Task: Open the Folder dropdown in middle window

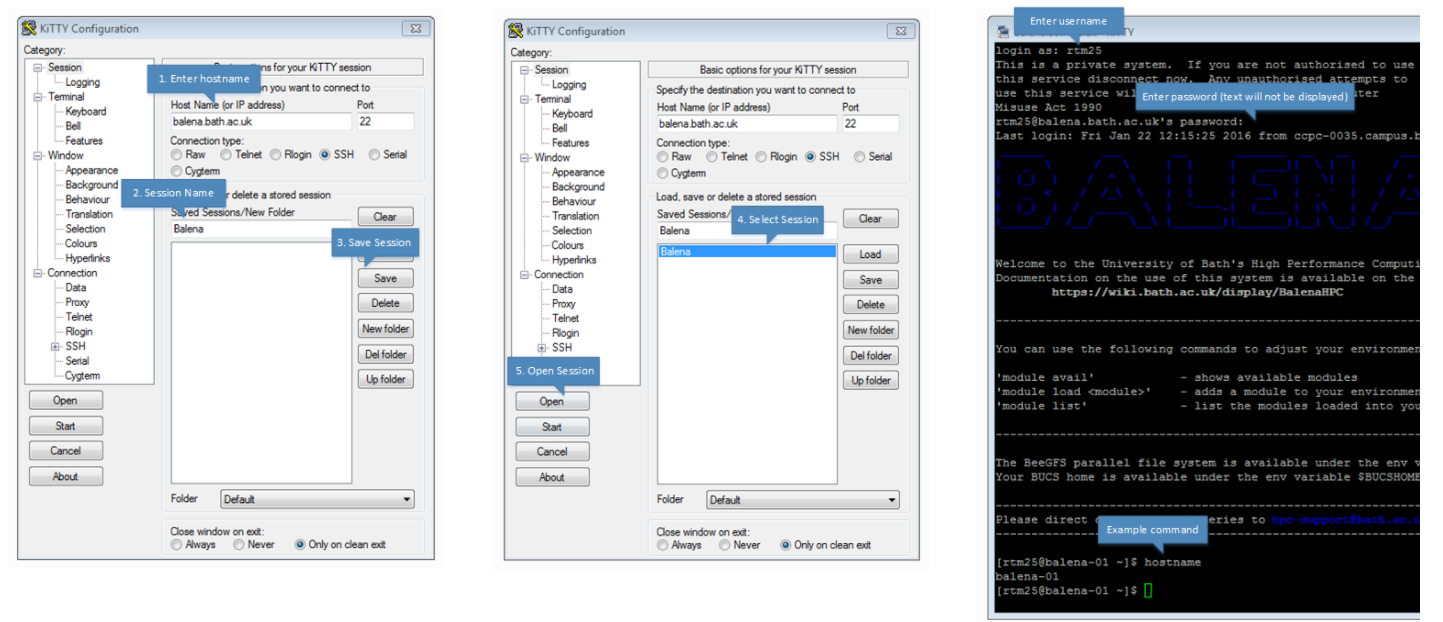Action: 803,500
